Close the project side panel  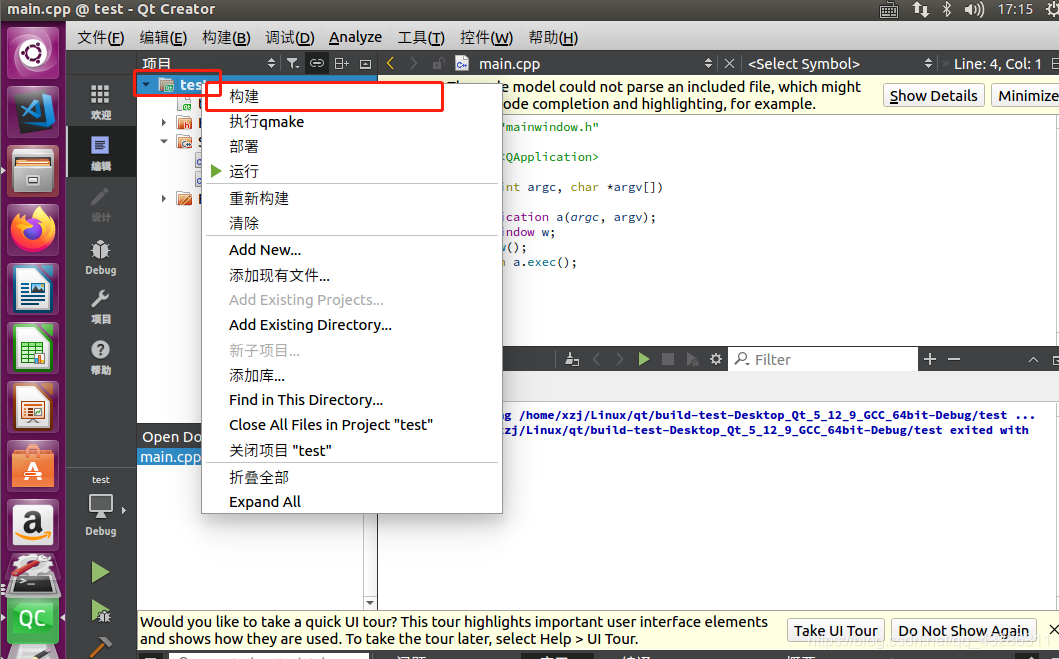(365, 63)
